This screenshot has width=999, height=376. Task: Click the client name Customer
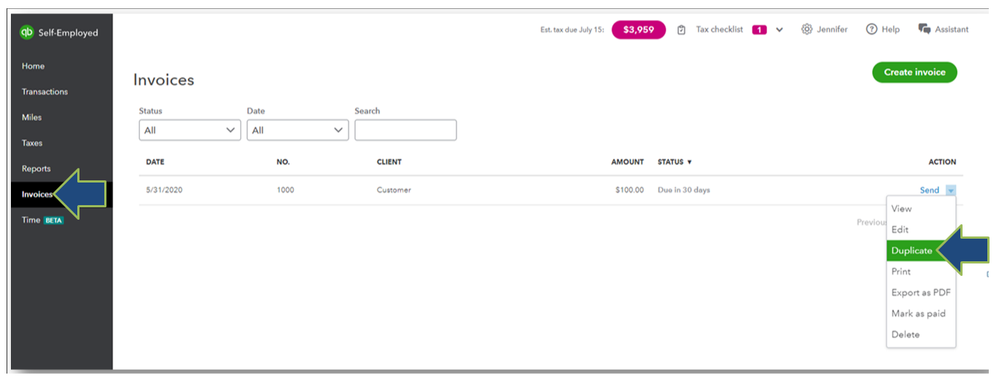coord(394,190)
